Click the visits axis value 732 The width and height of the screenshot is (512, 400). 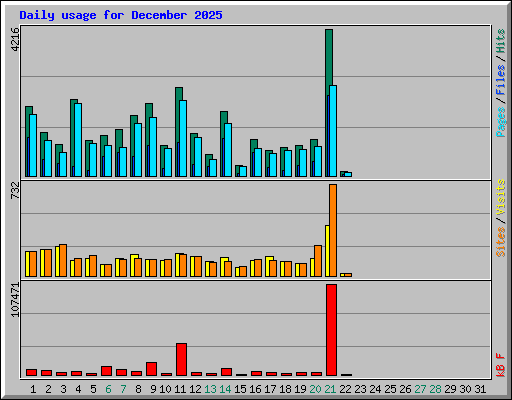click(15, 191)
